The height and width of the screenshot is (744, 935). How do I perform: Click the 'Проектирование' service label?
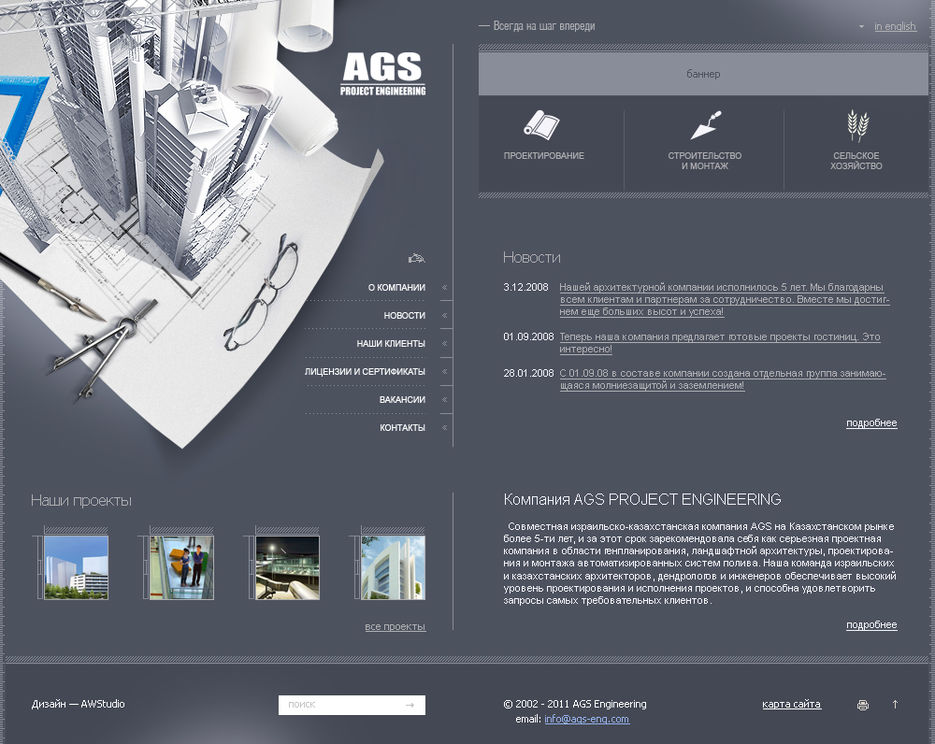tap(544, 156)
